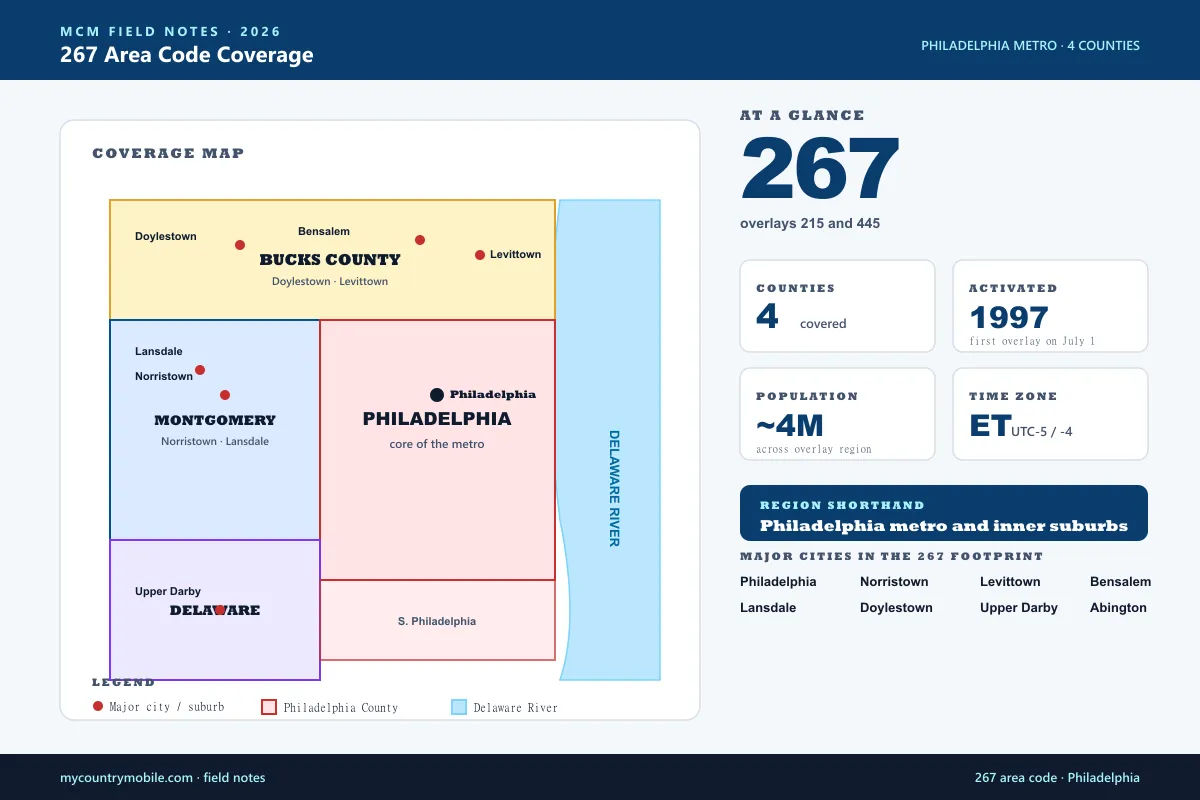Screen dimensions: 1200x800
Task: Click 'core of the metro' caption
Action: (x=437, y=444)
